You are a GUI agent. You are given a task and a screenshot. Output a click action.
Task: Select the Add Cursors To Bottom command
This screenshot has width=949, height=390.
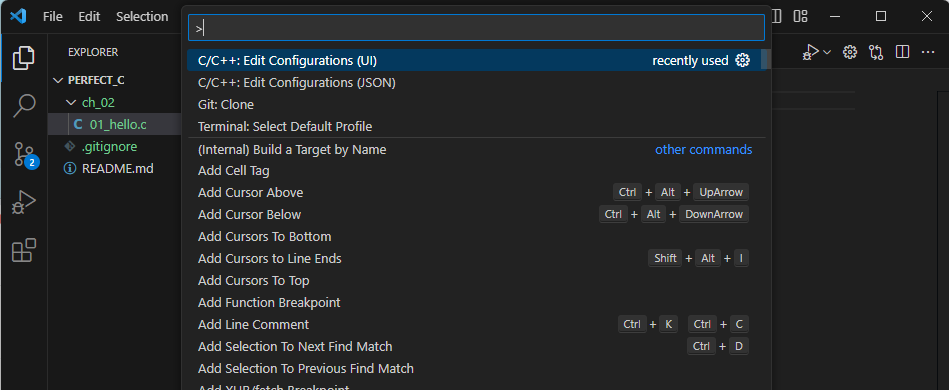coord(476,236)
